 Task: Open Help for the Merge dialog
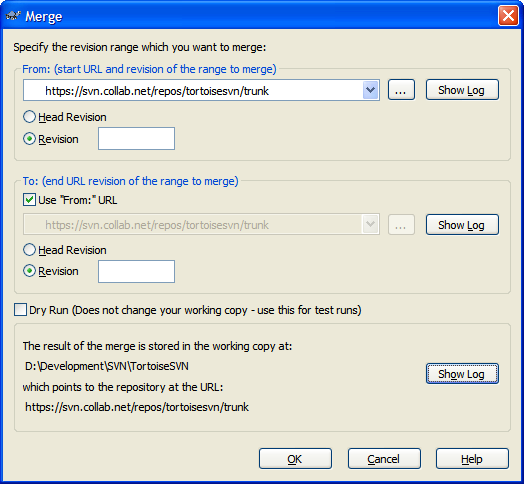pyautogui.click(x=472, y=459)
